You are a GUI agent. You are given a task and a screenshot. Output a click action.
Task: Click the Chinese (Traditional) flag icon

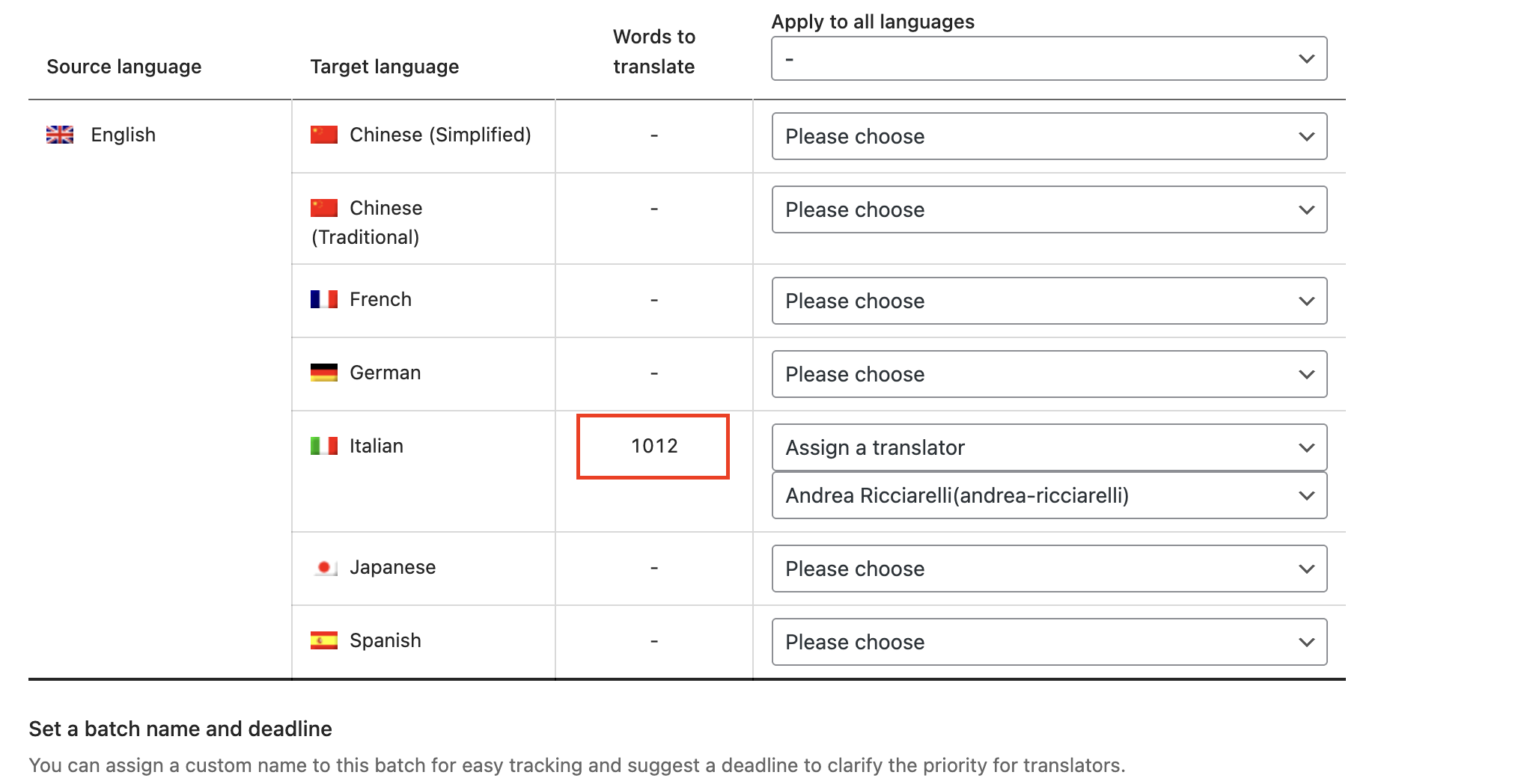pyautogui.click(x=324, y=208)
